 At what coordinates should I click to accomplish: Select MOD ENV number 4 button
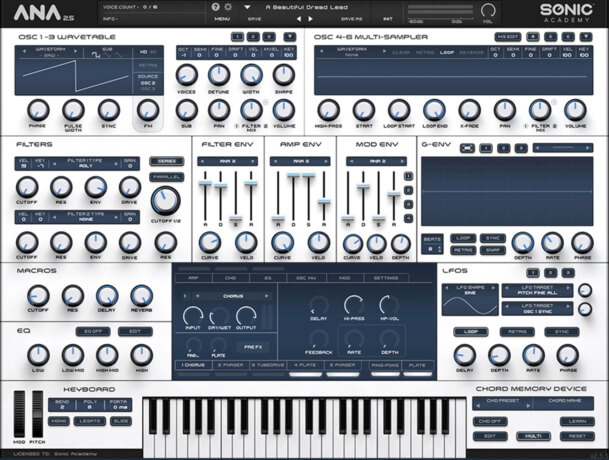pos(408,219)
